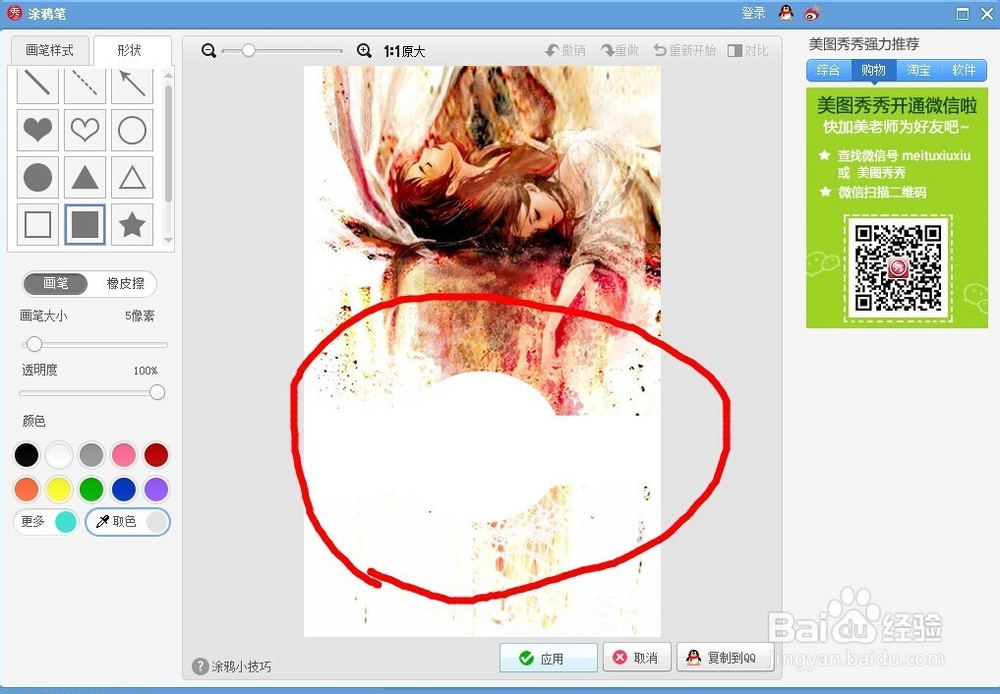Pick the dark red color swatch
1000x694 pixels.
[x=156, y=455]
